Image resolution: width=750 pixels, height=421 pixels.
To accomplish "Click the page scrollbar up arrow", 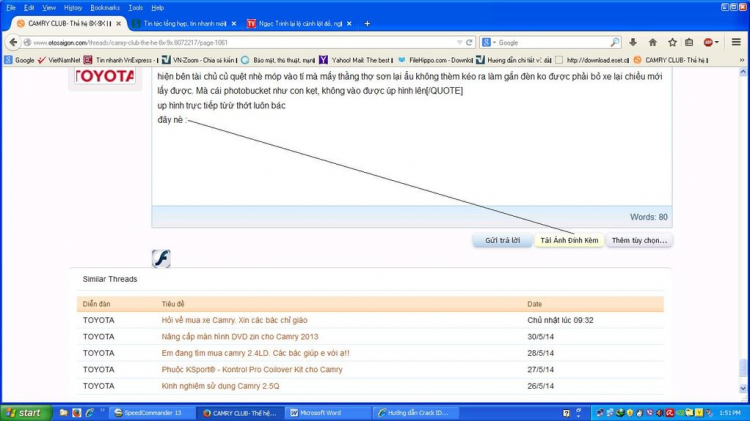I will click(743, 72).
